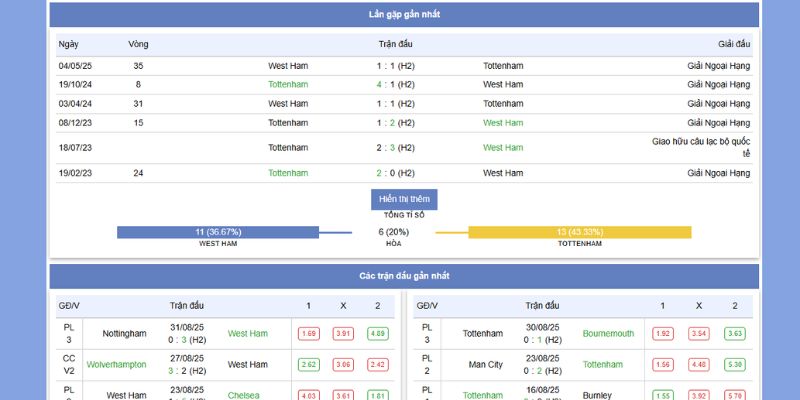The image size is (800, 400).
Task: Click the 04/05/25 match score 1 : 1
Action: [x=395, y=66]
